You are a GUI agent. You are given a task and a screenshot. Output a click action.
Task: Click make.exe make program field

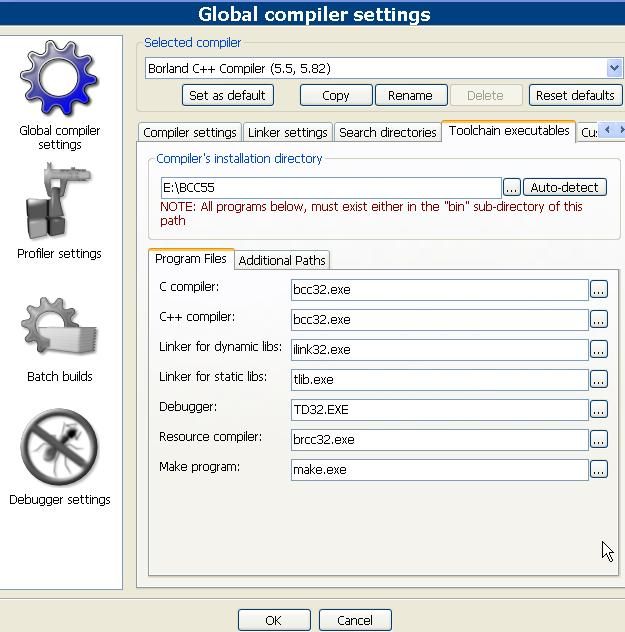440,470
